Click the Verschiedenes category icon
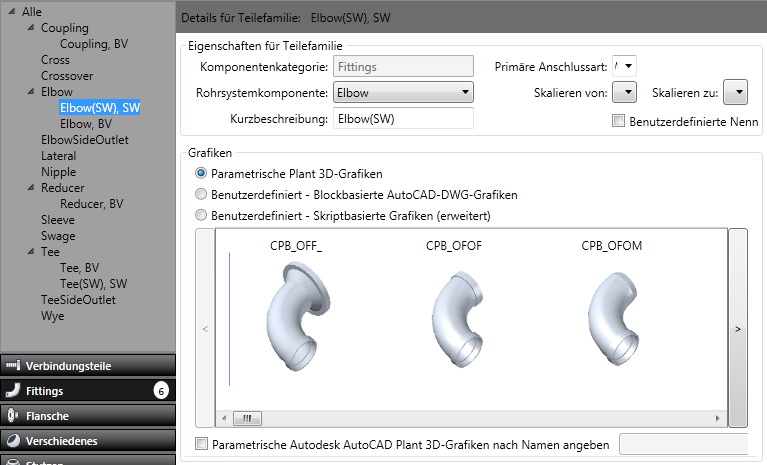This screenshot has width=767, height=465. click(x=13, y=440)
